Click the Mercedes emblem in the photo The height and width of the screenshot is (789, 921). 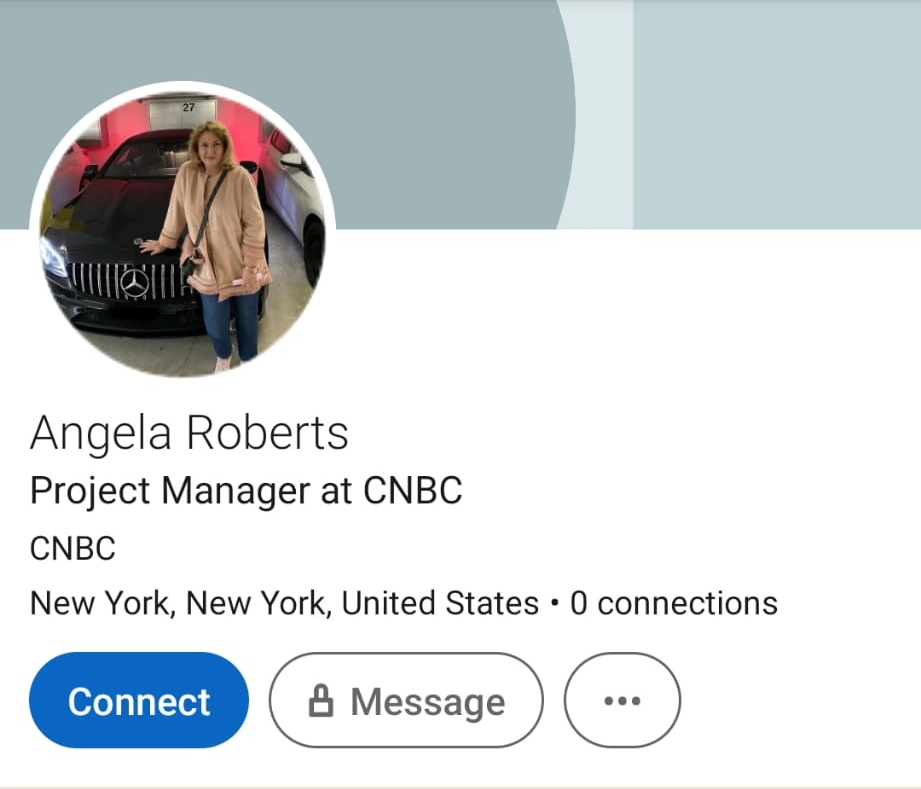coord(134,283)
